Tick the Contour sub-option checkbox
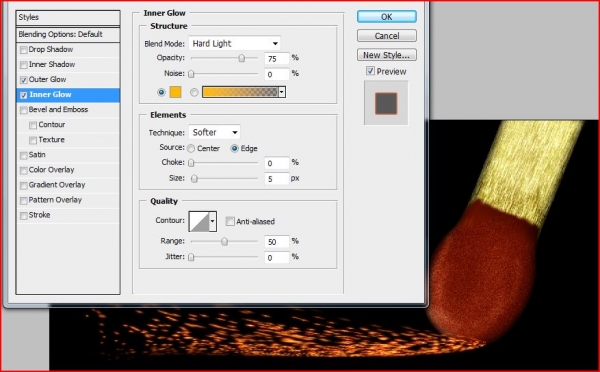 pos(33,125)
